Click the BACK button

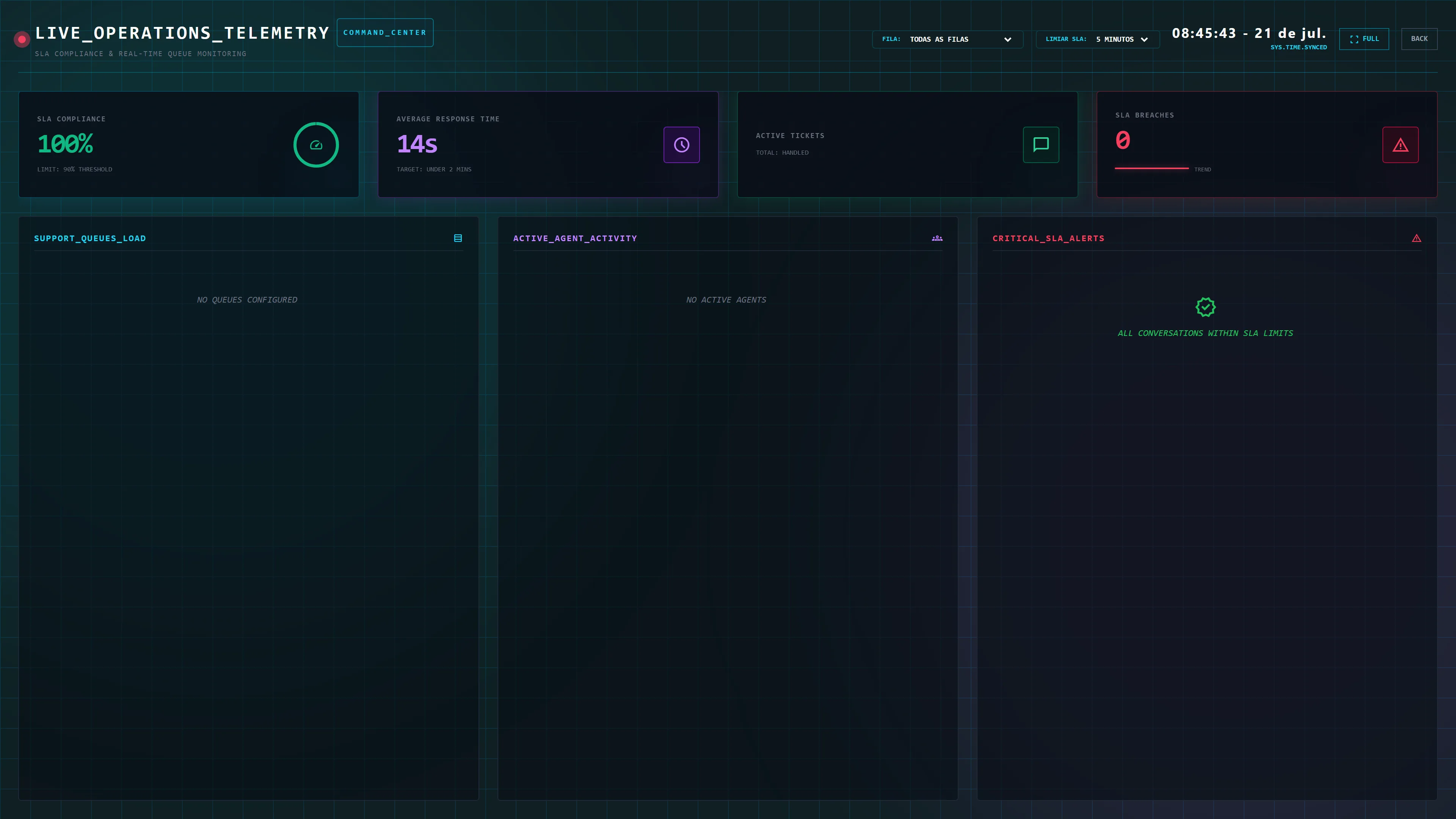coord(1419,39)
